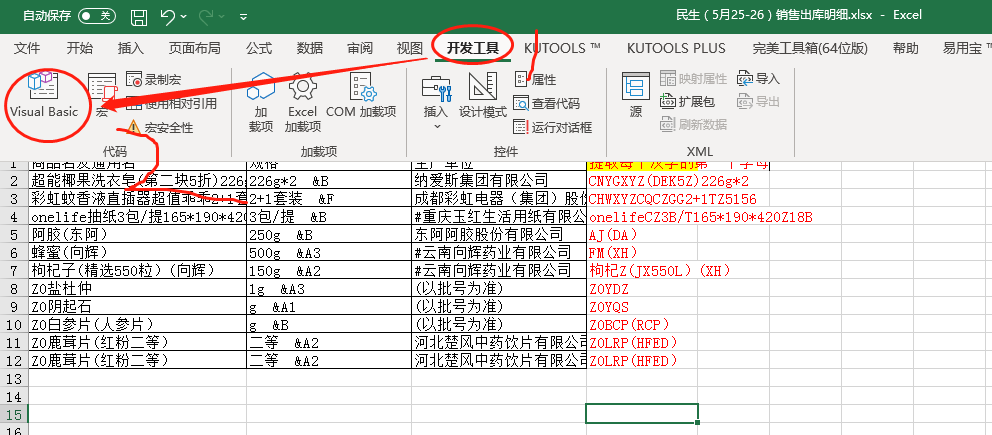Open XML Expansion Packs
This screenshot has height=435, width=992.
click(687, 101)
